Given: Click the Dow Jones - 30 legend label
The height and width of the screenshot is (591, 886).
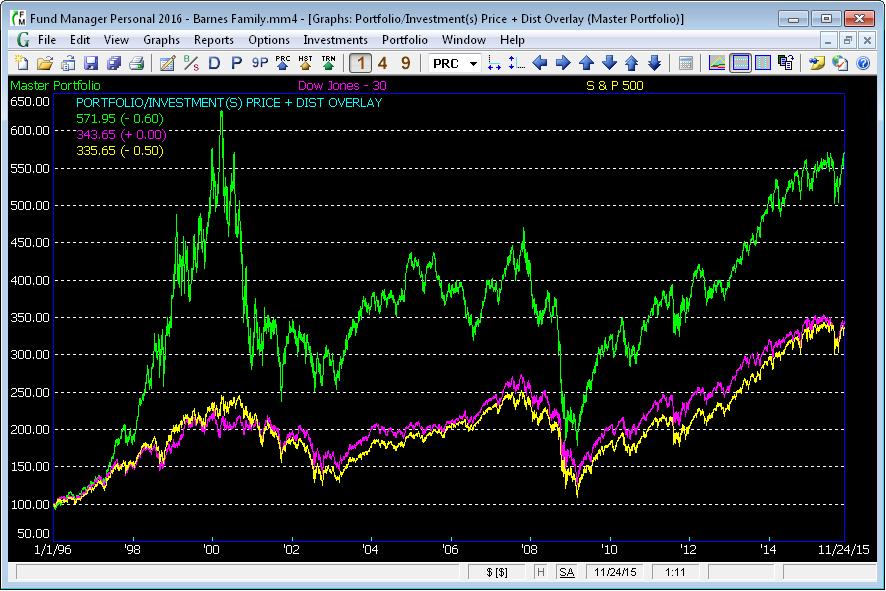Looking at the screenshot, I should [342, 85].
